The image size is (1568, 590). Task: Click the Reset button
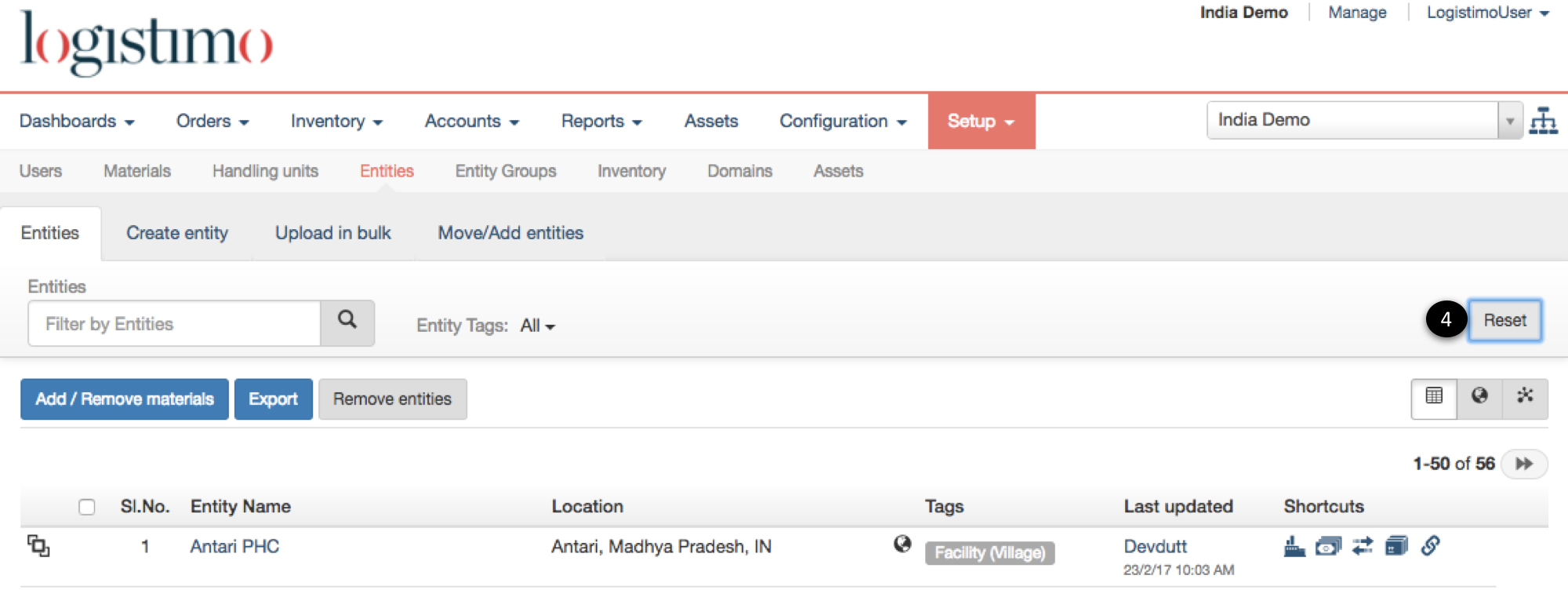(x=1504, y=320)
